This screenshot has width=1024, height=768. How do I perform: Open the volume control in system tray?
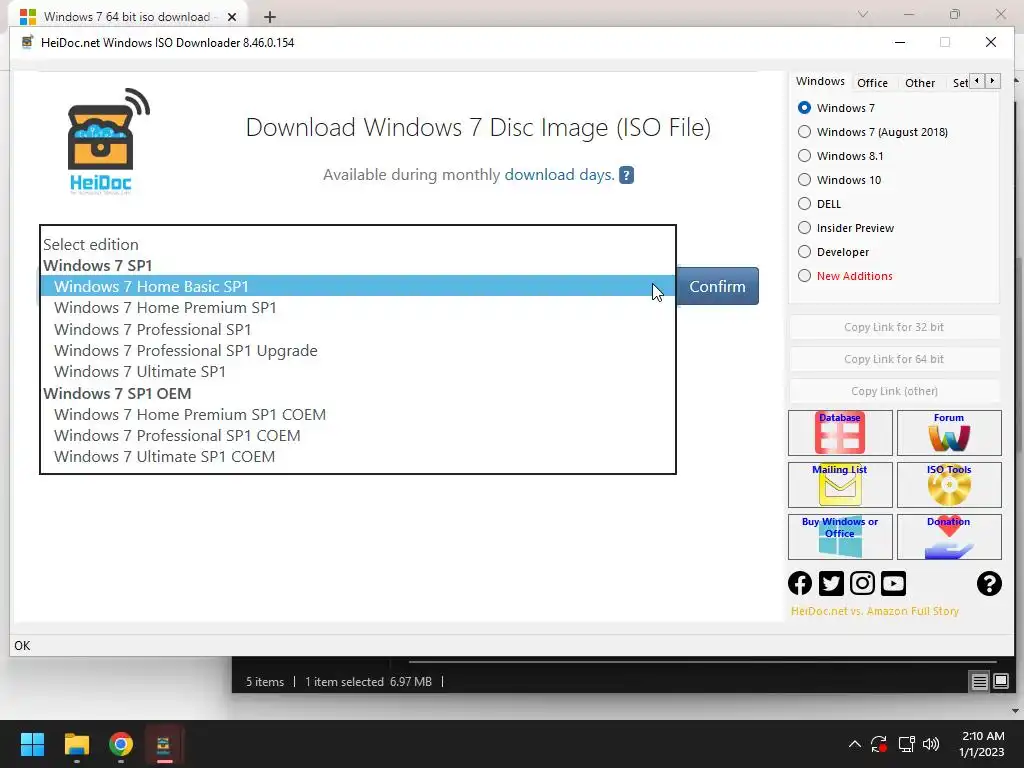(x=931, y=744)
